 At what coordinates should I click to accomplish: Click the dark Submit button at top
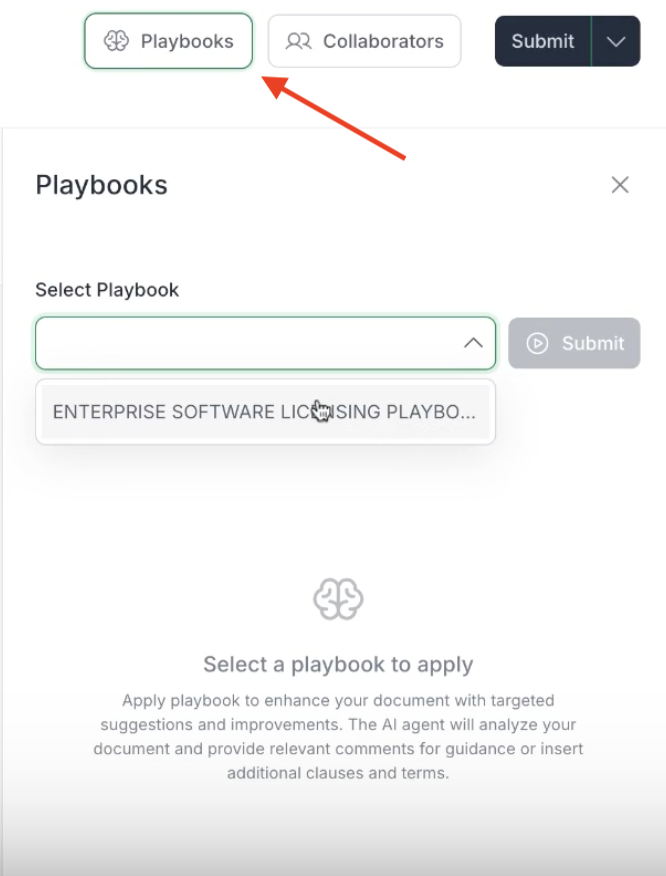pos(543,41)
